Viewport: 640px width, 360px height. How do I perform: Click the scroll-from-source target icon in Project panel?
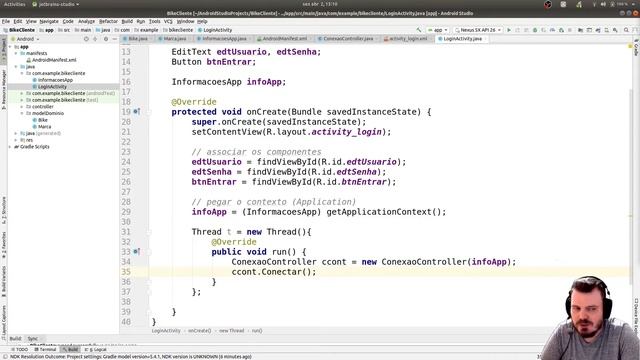(x=86, y=39)
